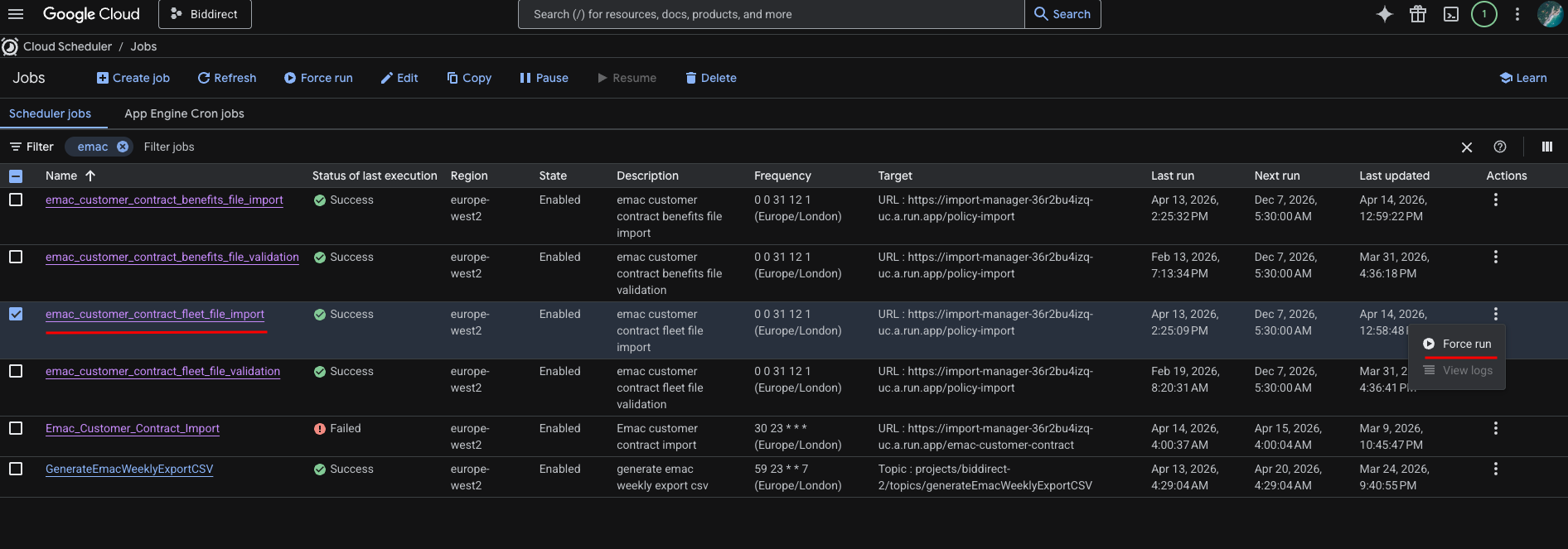Click the Last run column header
The width and height of the screenshot is (1568, 549).
tap(1173, 176)
